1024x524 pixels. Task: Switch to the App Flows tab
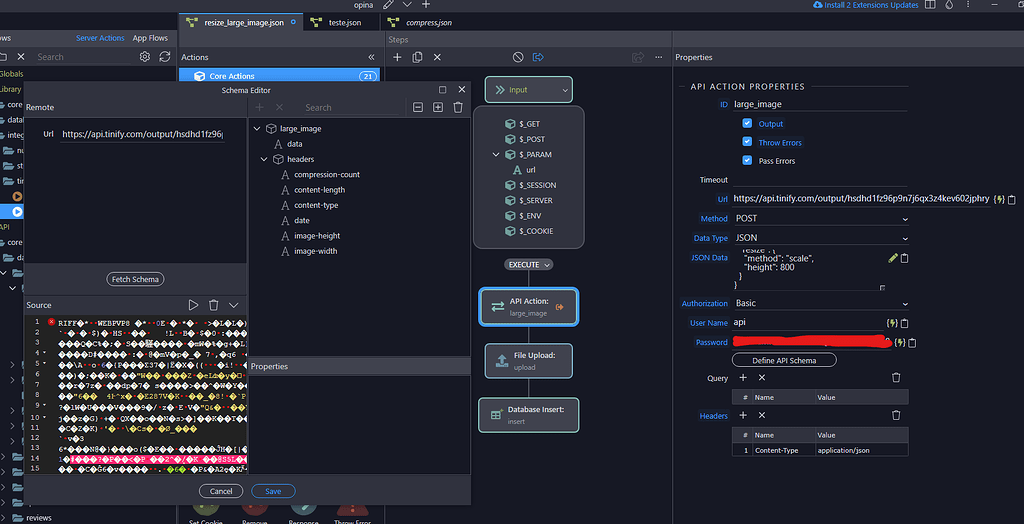[x=150, y=38]
